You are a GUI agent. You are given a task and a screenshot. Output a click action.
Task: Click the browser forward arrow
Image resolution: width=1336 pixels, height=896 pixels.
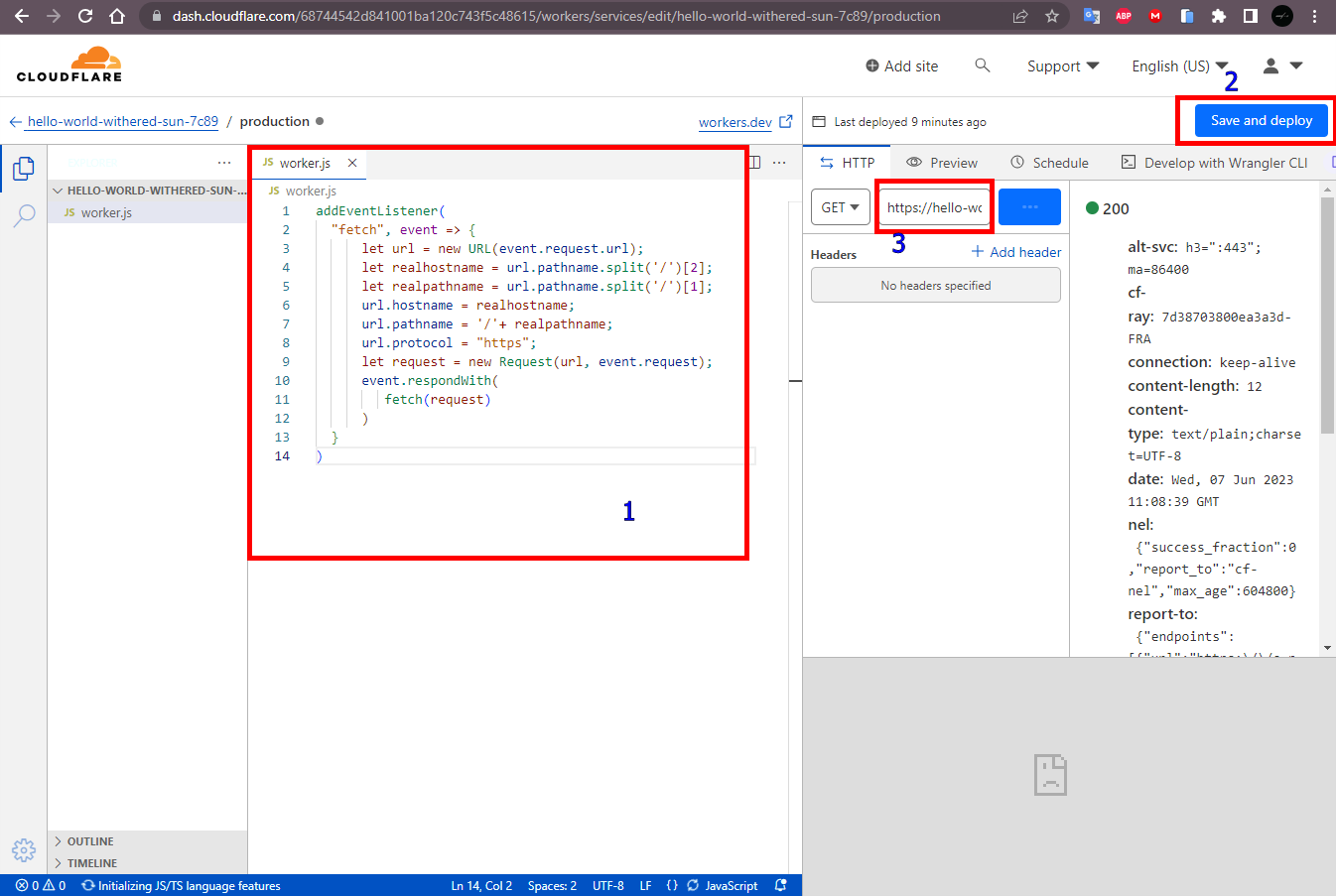coord(54,16)
